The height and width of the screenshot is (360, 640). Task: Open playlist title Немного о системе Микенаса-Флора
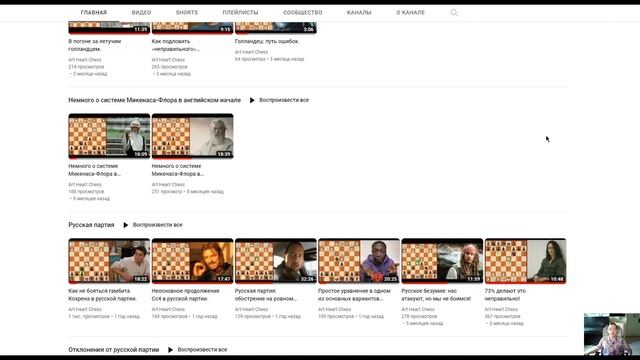(155, 100)
